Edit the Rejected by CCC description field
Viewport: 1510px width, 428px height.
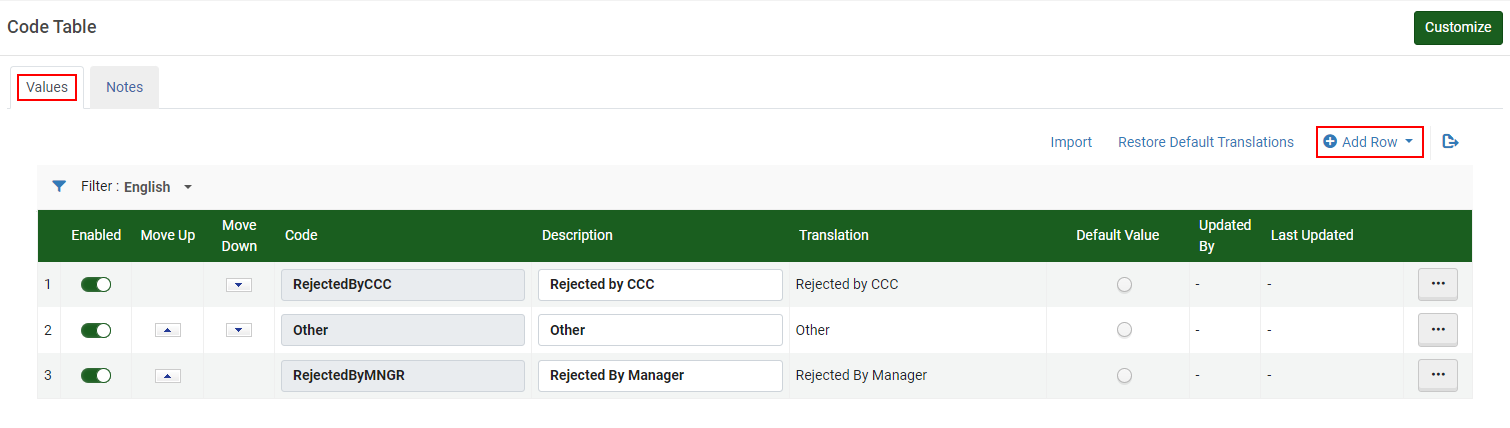click(660, 285)
